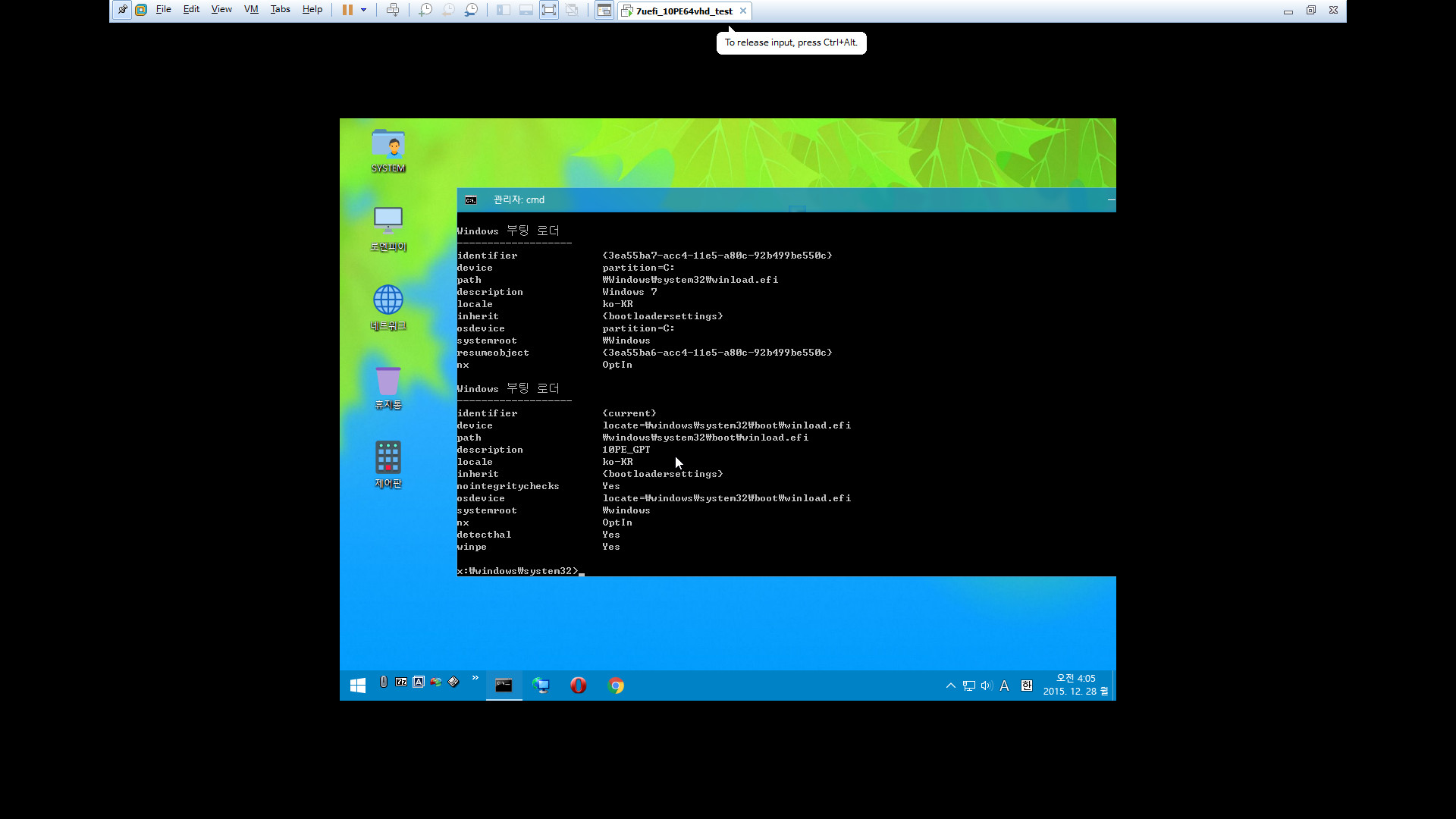1456x819 pixels.
Task: Expand the quick launch overflow chevron
Action: pos(475,678)
